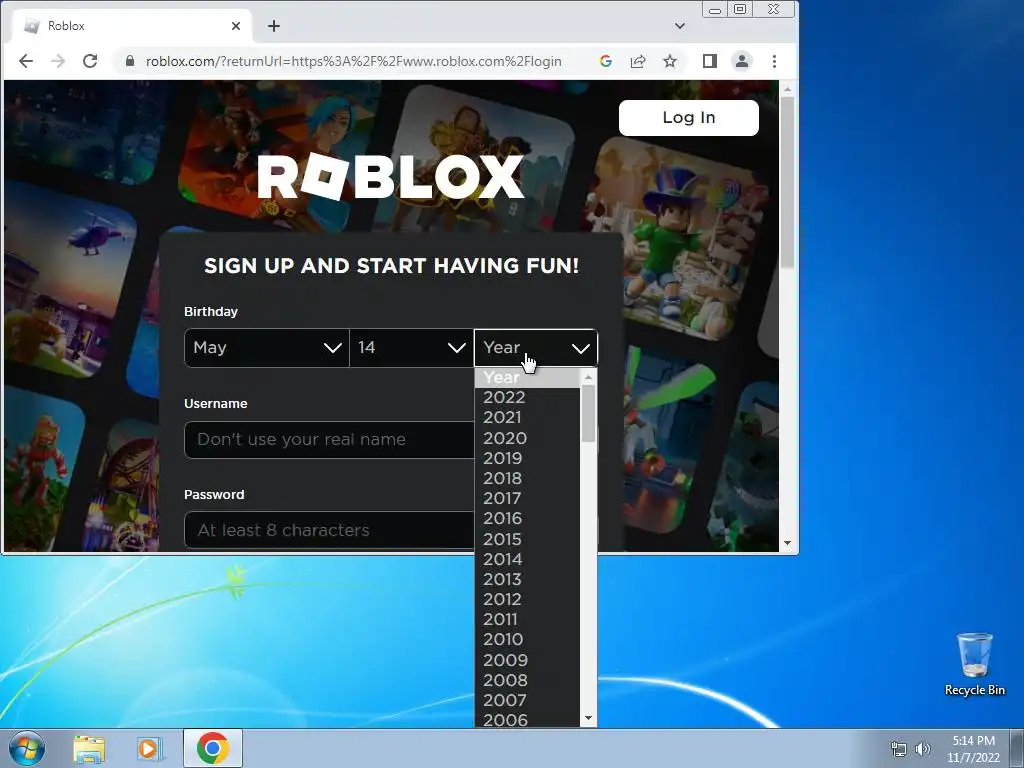The image size is (1024, 768).
Task: Click year list scroll down arrow
Action: click(588, 718)
